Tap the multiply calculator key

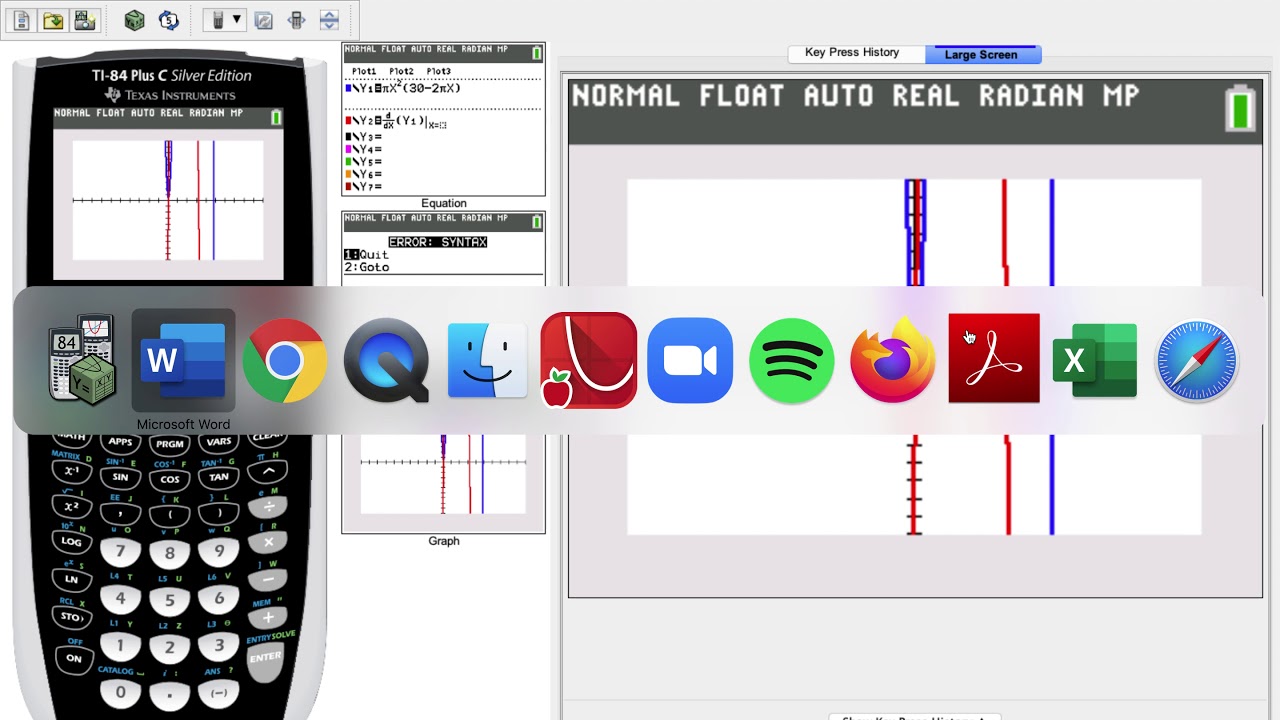[268, 543]
